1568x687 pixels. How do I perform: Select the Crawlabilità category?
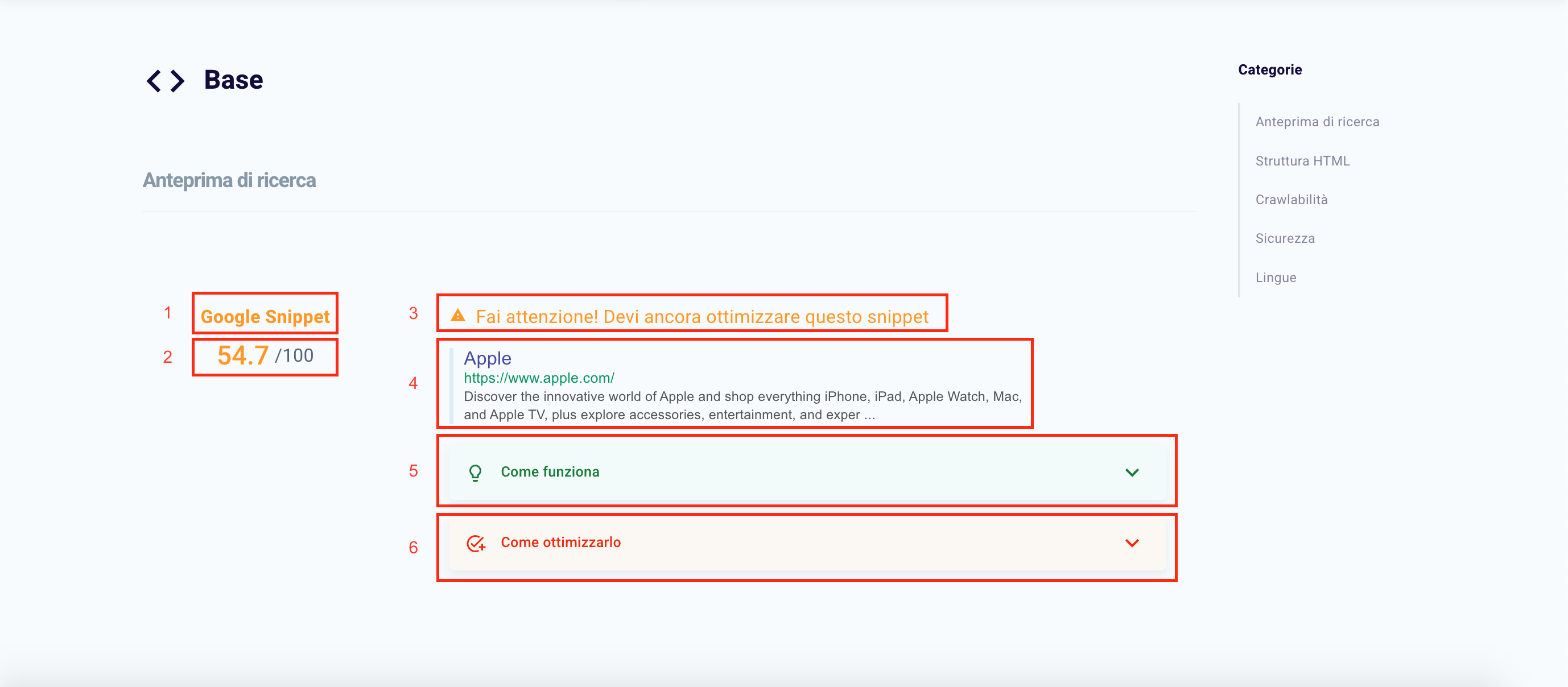coord(1291,200)
